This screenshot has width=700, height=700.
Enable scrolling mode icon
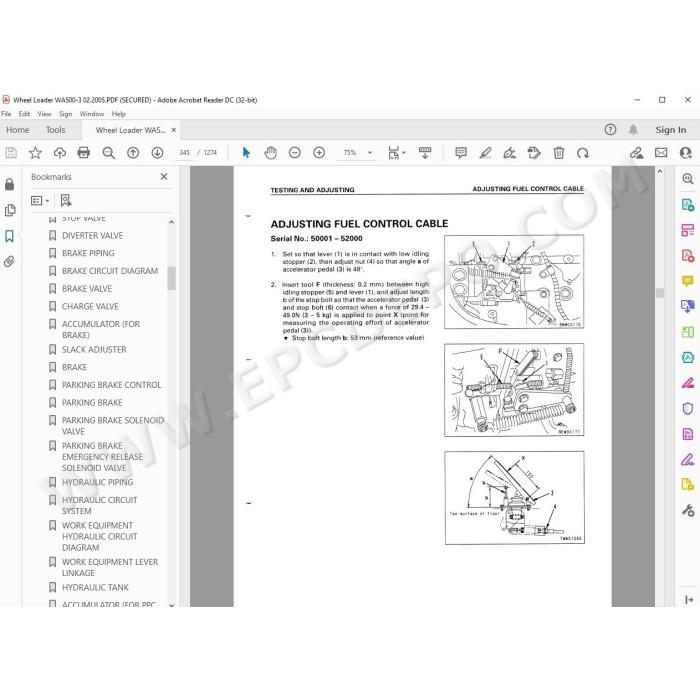click(425, 153)
